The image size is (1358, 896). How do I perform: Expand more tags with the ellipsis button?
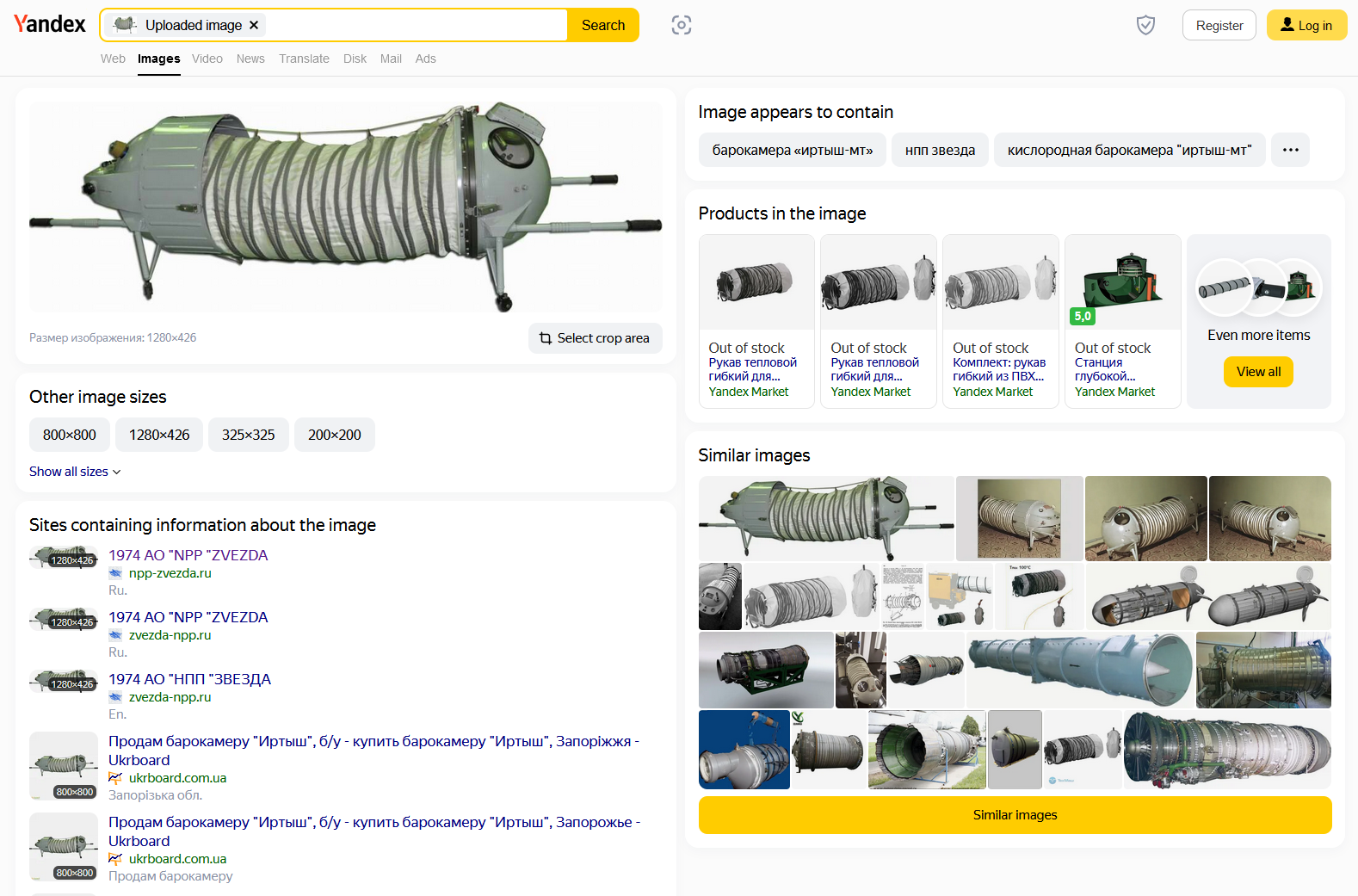coord(1290,150)
